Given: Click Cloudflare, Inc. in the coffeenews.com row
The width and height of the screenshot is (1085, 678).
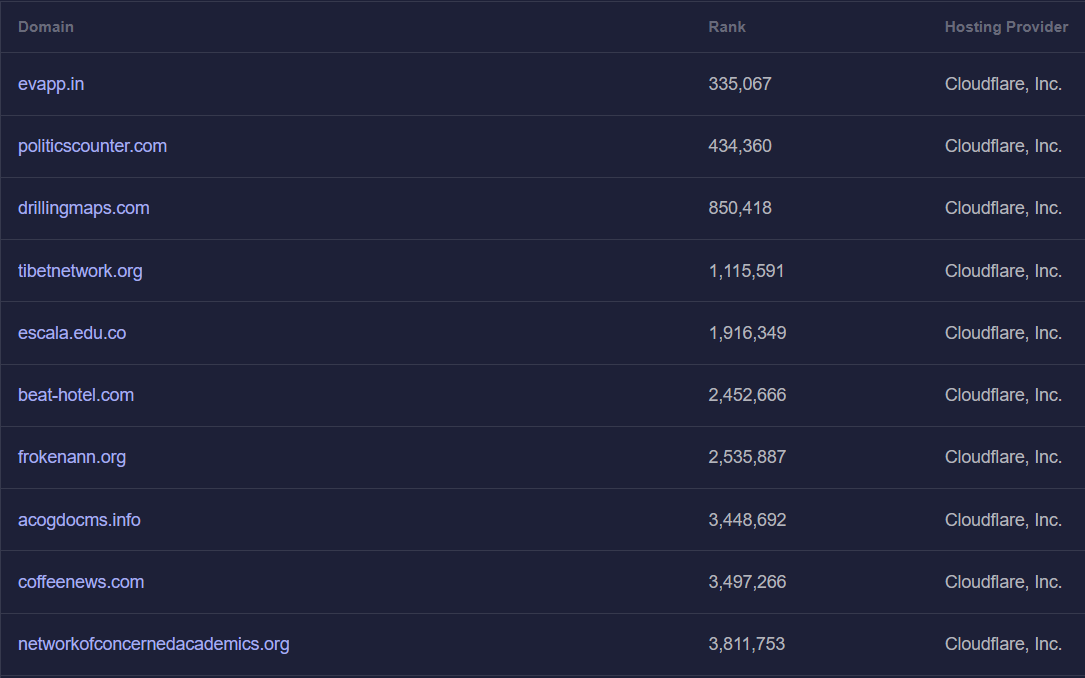Looking at the screenshot, I should click(1003, 582).
